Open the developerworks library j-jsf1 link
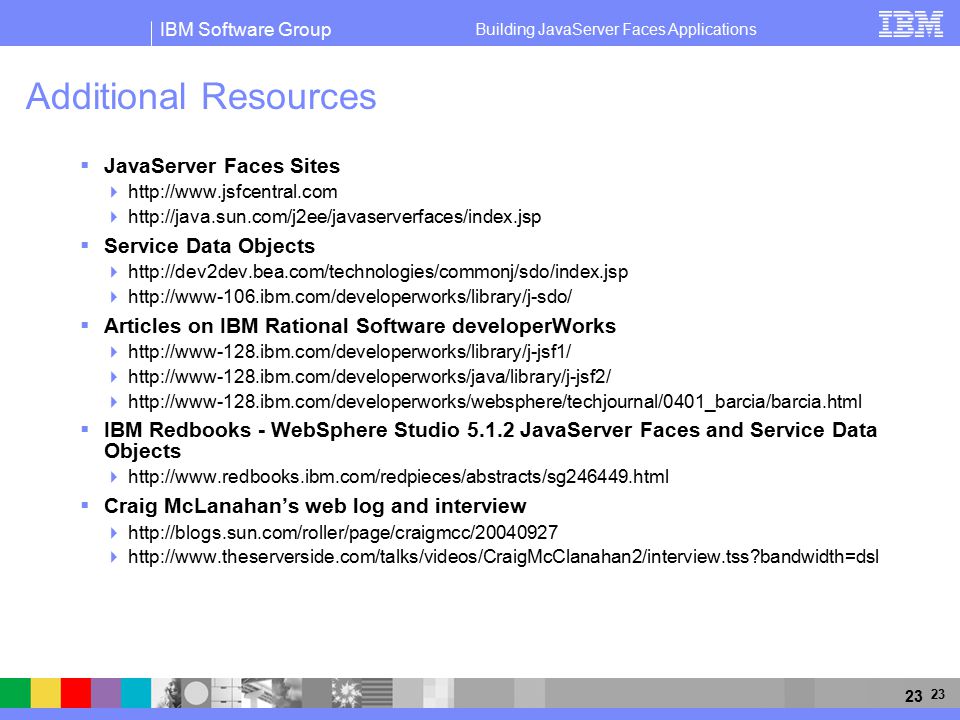Image resolution: width=960 pixels, height=720 pixels. coord(350,352)
